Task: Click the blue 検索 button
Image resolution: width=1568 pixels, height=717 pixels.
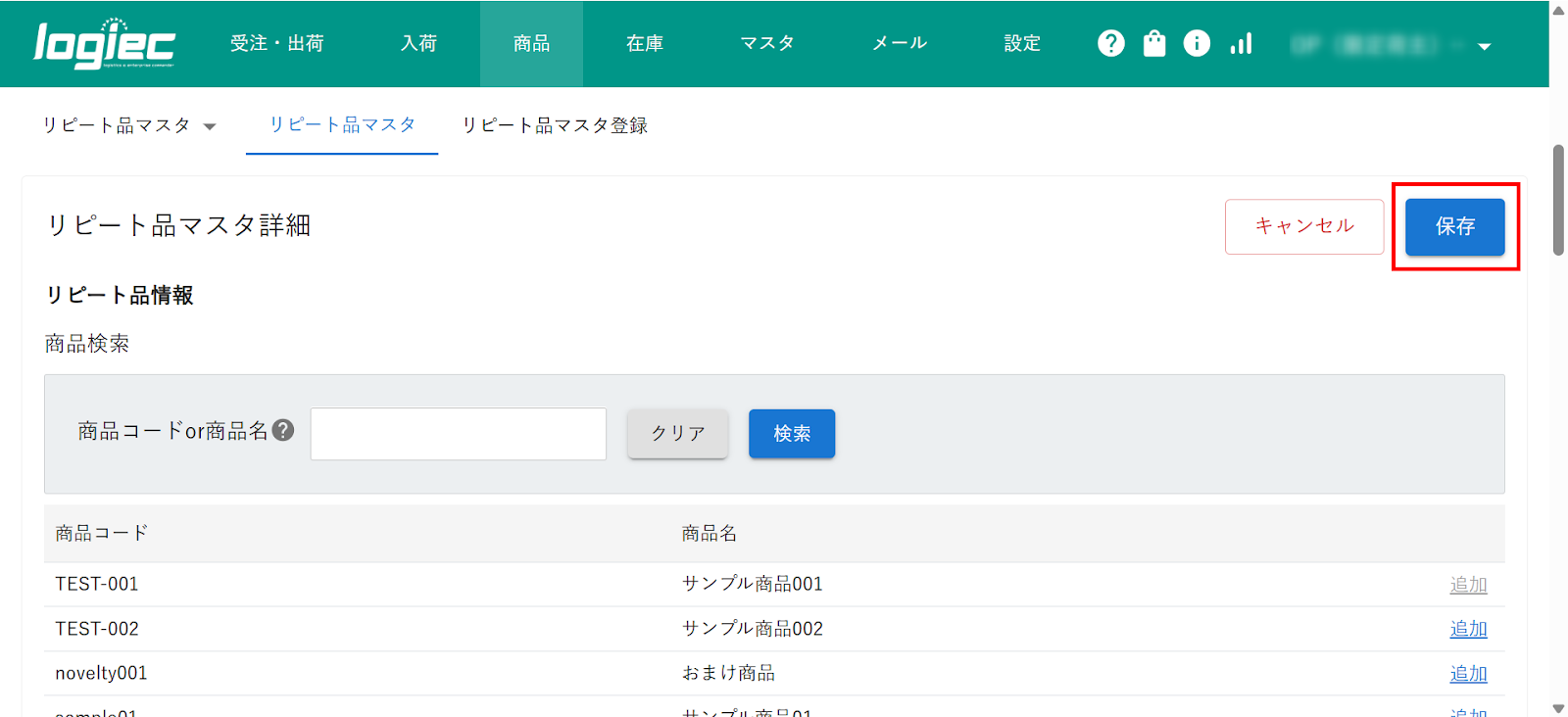Action: (791, 434)
